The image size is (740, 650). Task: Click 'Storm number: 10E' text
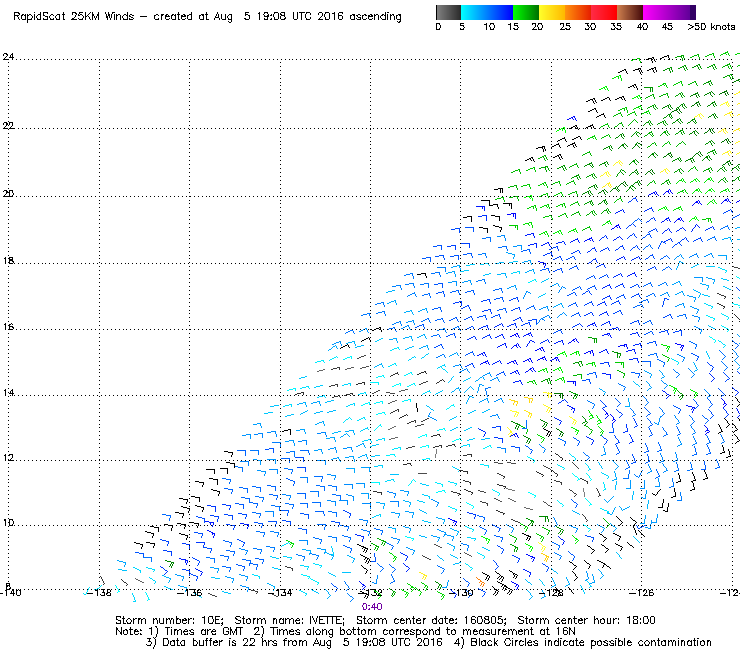(169, 620)
